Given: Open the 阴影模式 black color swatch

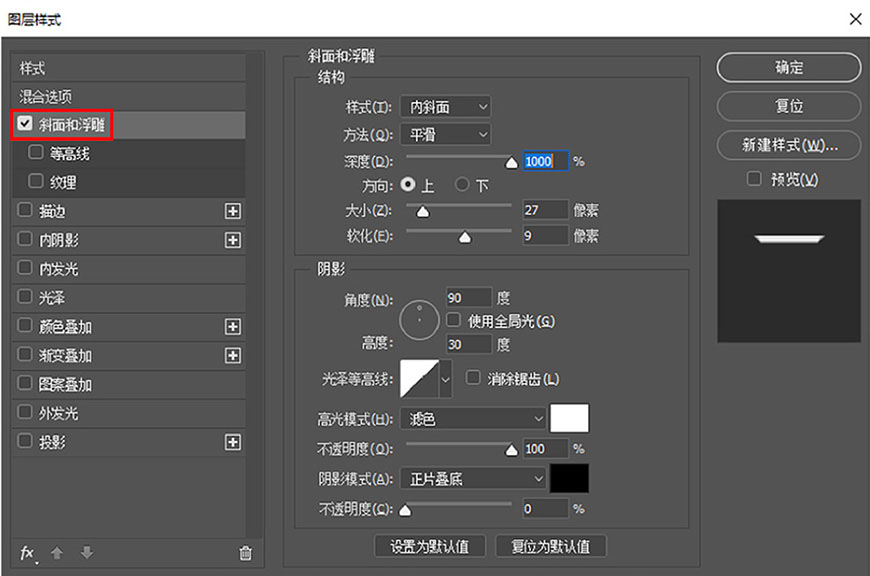Looking at the screenshot, I should pos(570,478).
